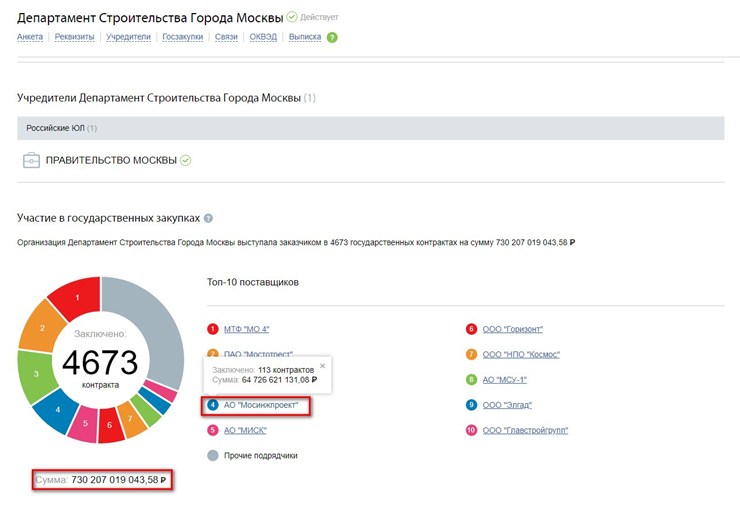Screen dimensions: 740x520
Task: Open supplier ООО "Горизонт"
Action: pyautogui.click(x=513, y=329)
